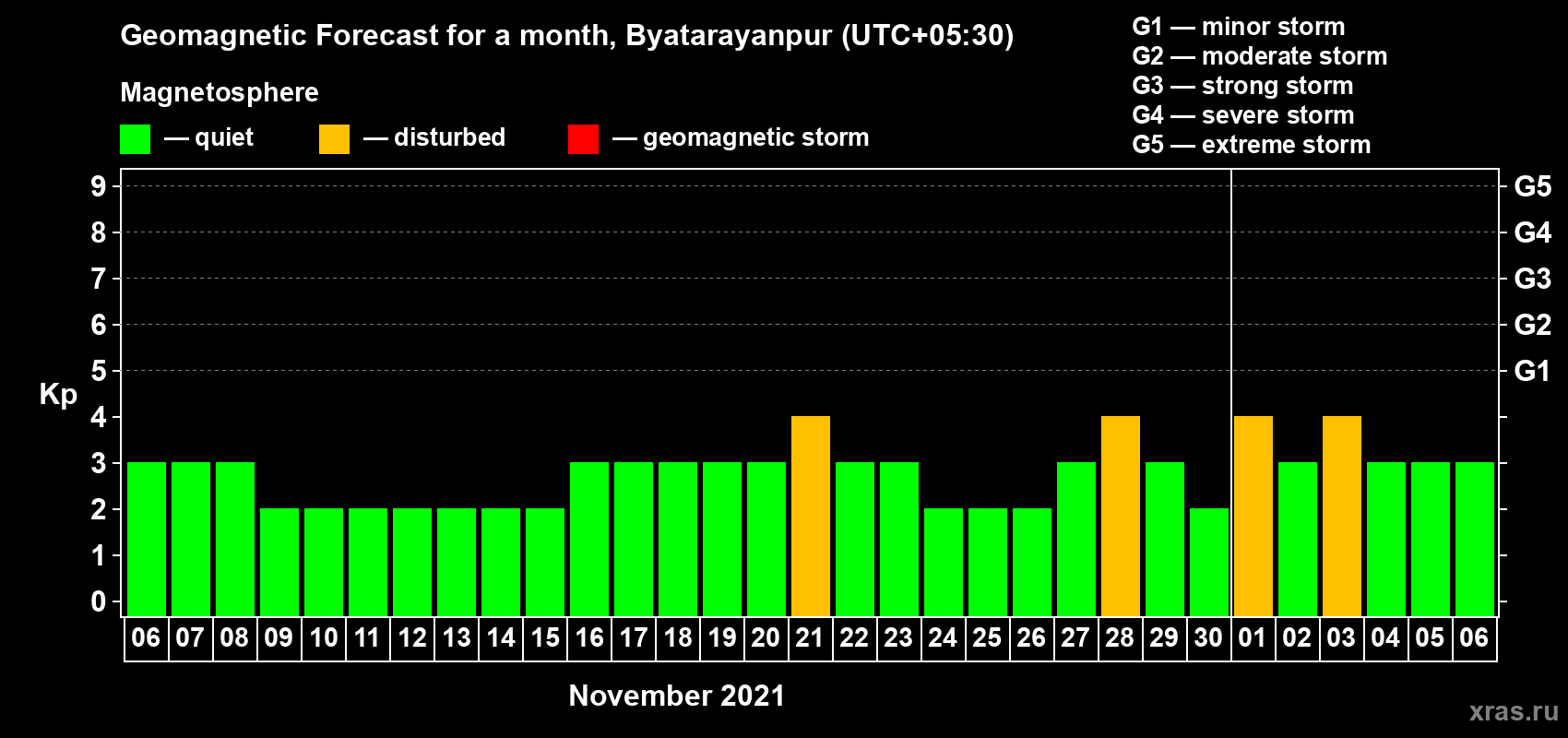Click the date label 16 on axis
Viewport: 1568px width, 738px height.
[x=588, y=637]
